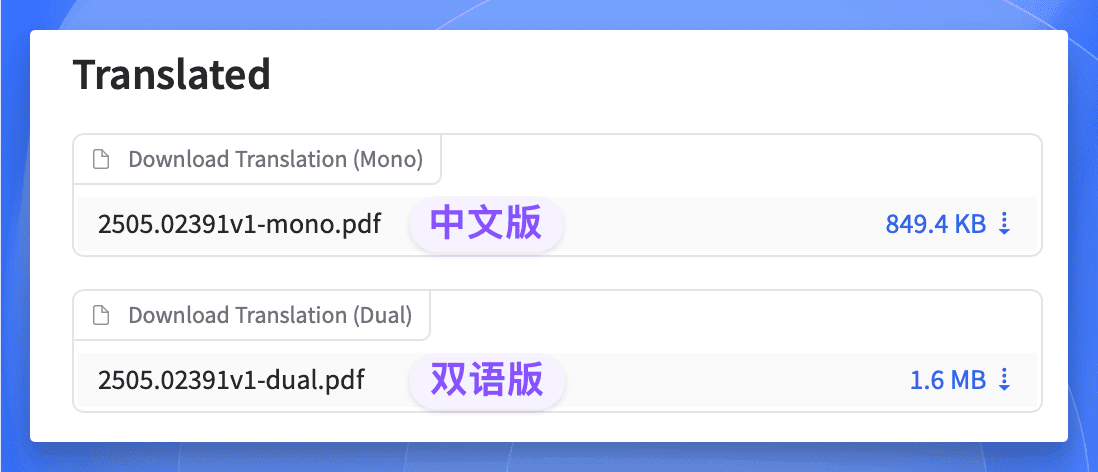
Task: Open the 849.4 KB download link
Action: coord(936,224)
